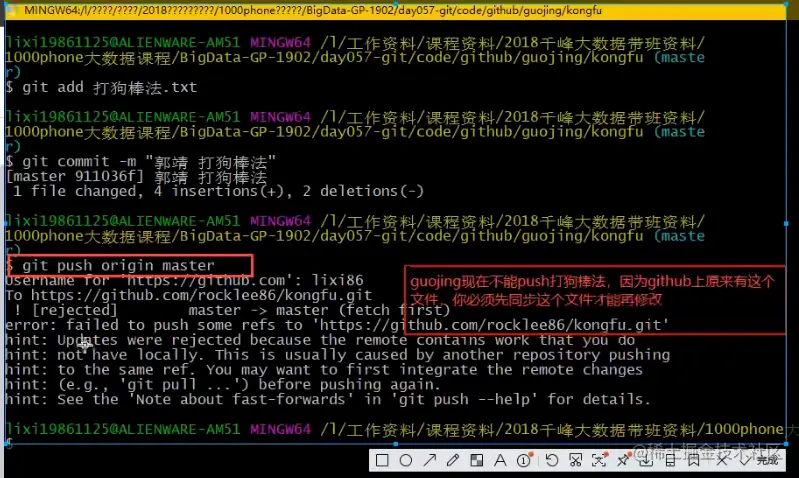
Task: Click 'hint: not have locally' line
Action: (337, 354)
